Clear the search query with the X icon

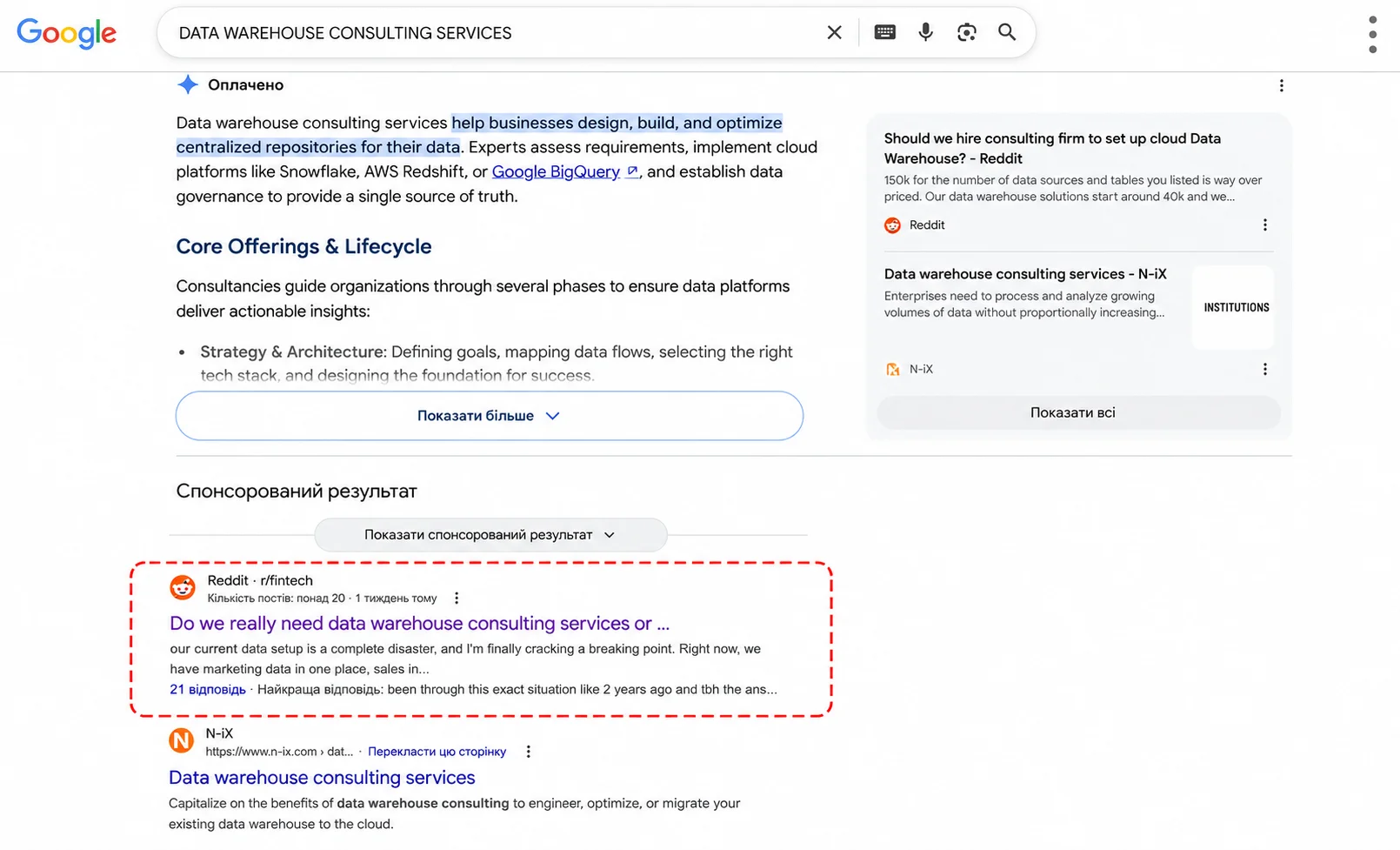pyautogui.click(x=834, y=32)
